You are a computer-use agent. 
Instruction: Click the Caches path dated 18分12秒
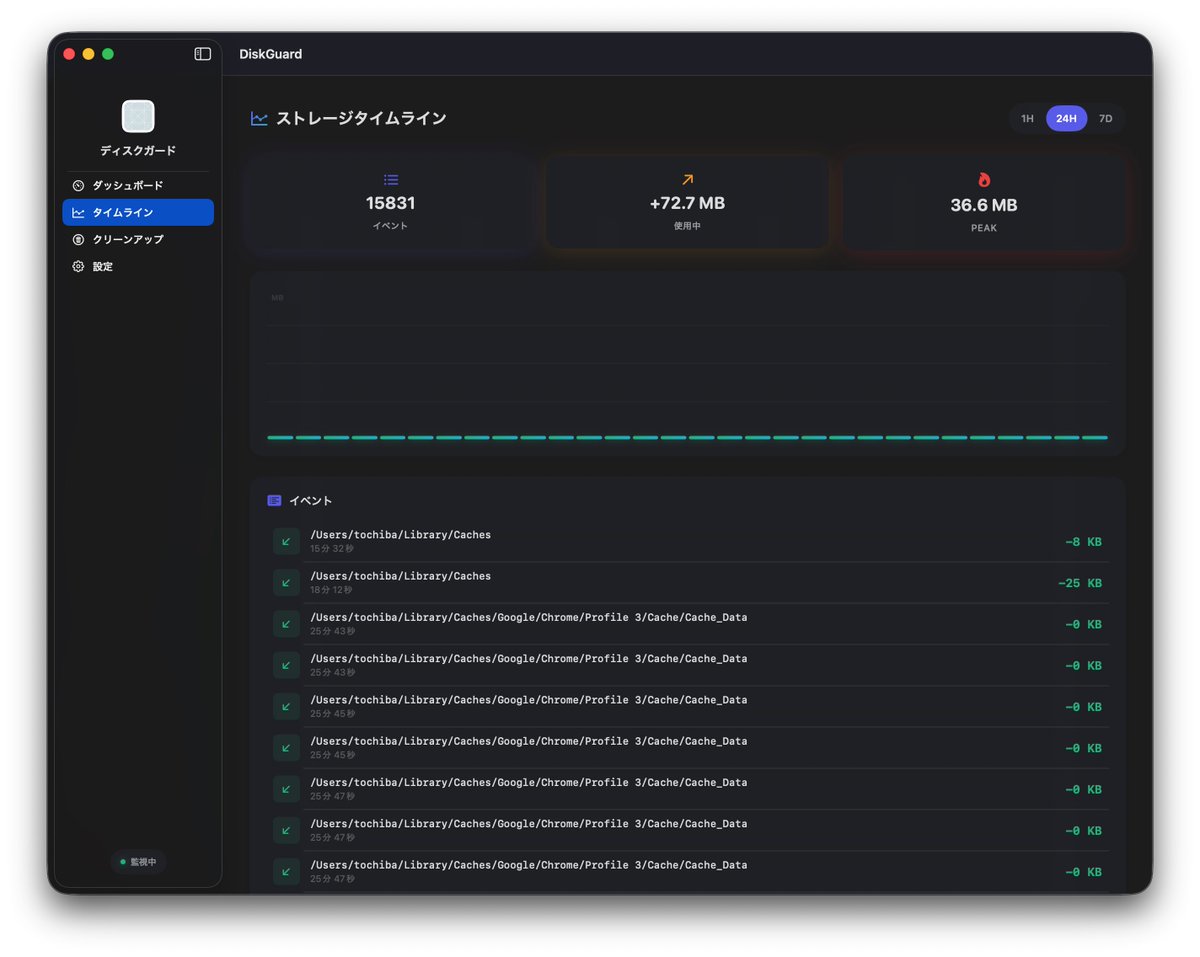coord(401,576)
